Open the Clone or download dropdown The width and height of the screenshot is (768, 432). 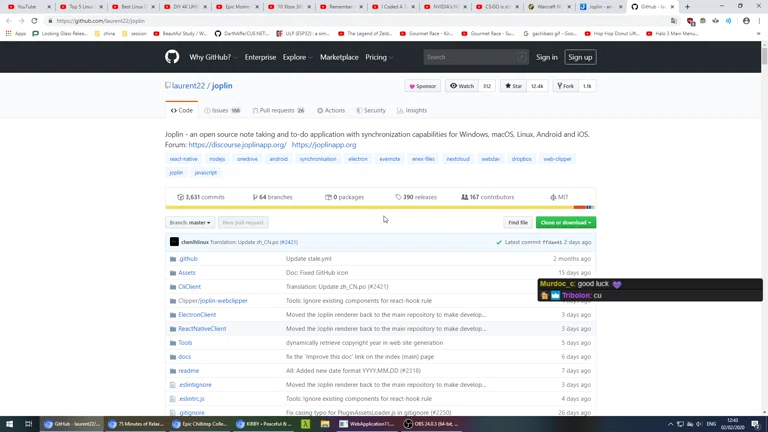coord(566,222)
